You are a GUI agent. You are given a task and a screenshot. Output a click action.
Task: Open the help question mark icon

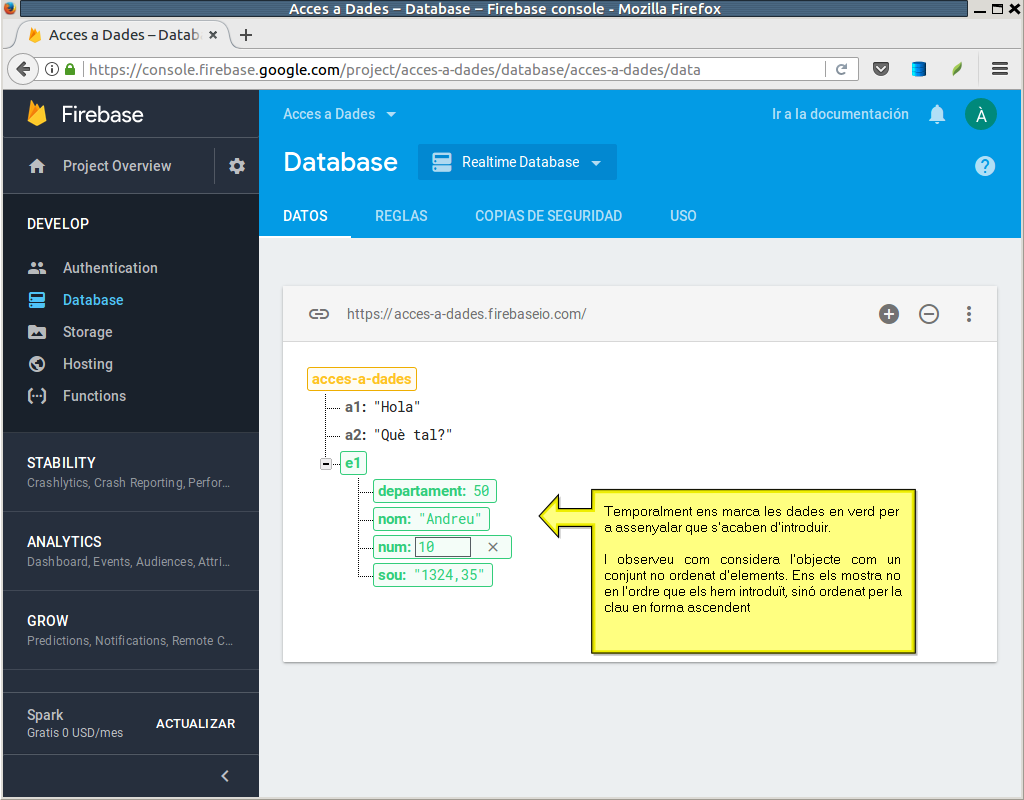pyautogui.click(x=985, y=166)
